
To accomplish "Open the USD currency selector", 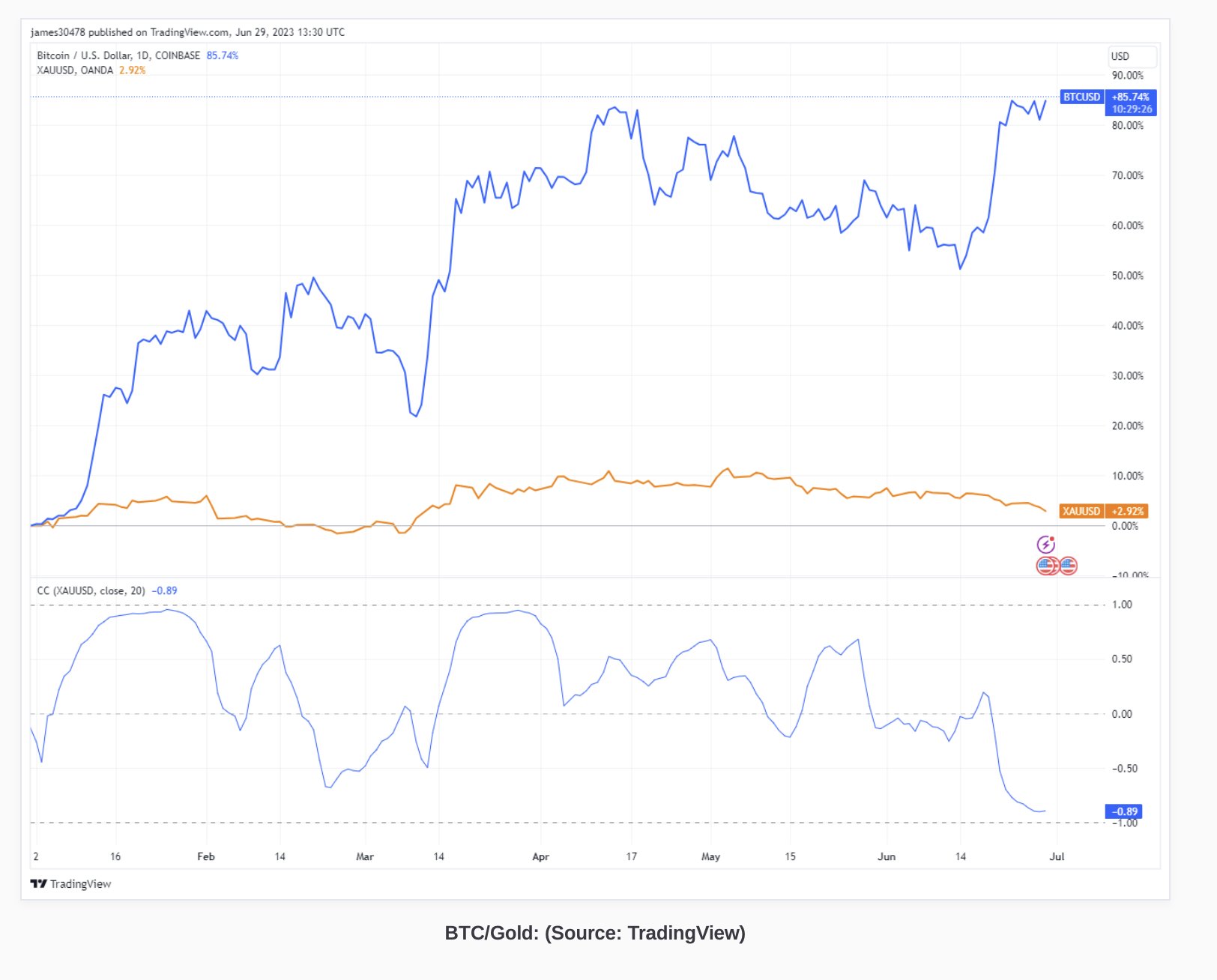I will [1132, 56].
